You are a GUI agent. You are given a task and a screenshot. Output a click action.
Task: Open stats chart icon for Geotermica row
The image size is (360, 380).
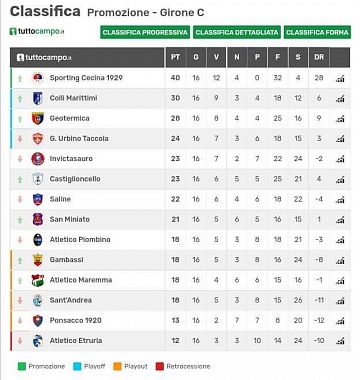tap(340, 119)
